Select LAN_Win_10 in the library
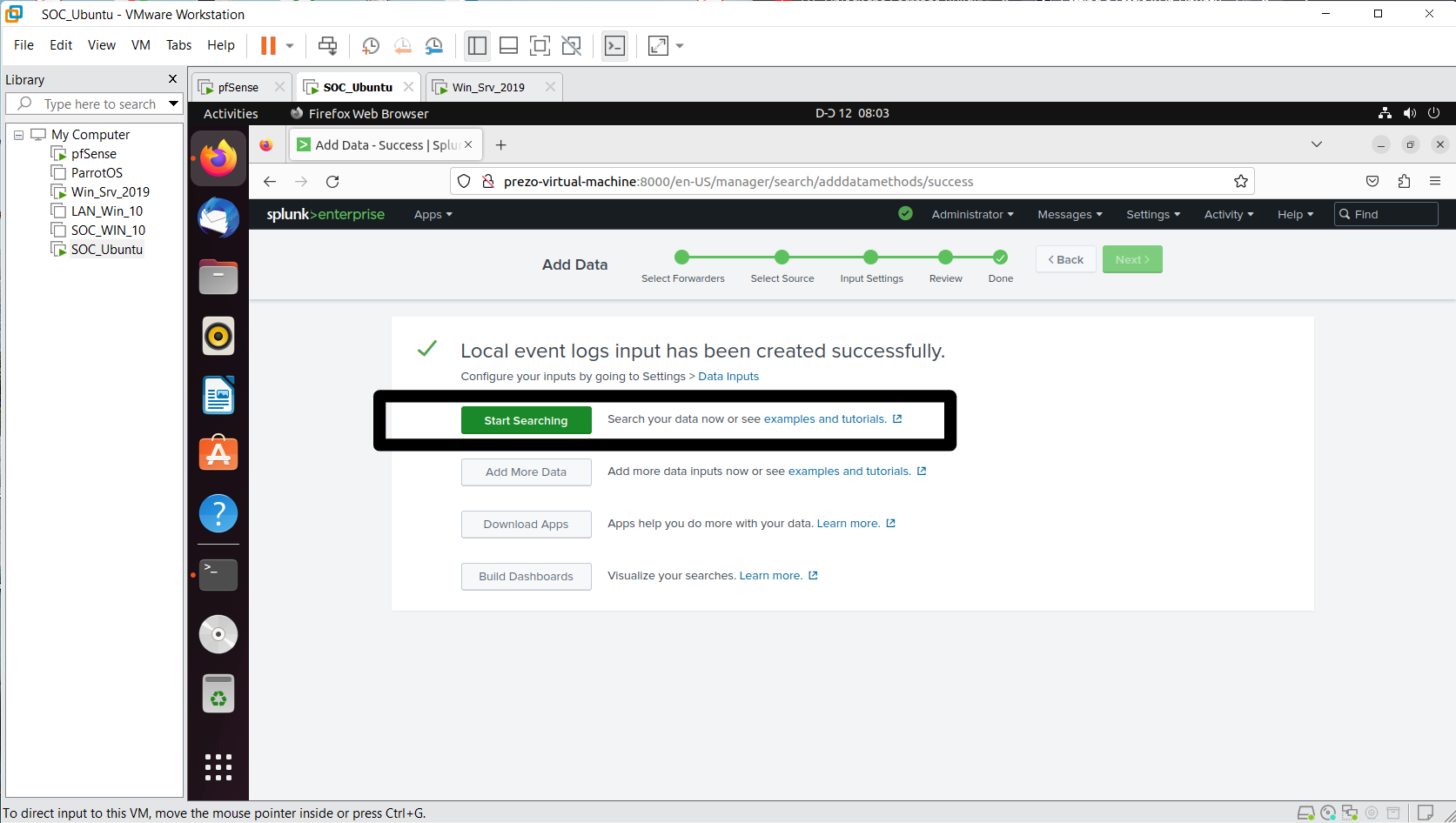Screen dimensions: 1456x823 (x=107, y=211)
